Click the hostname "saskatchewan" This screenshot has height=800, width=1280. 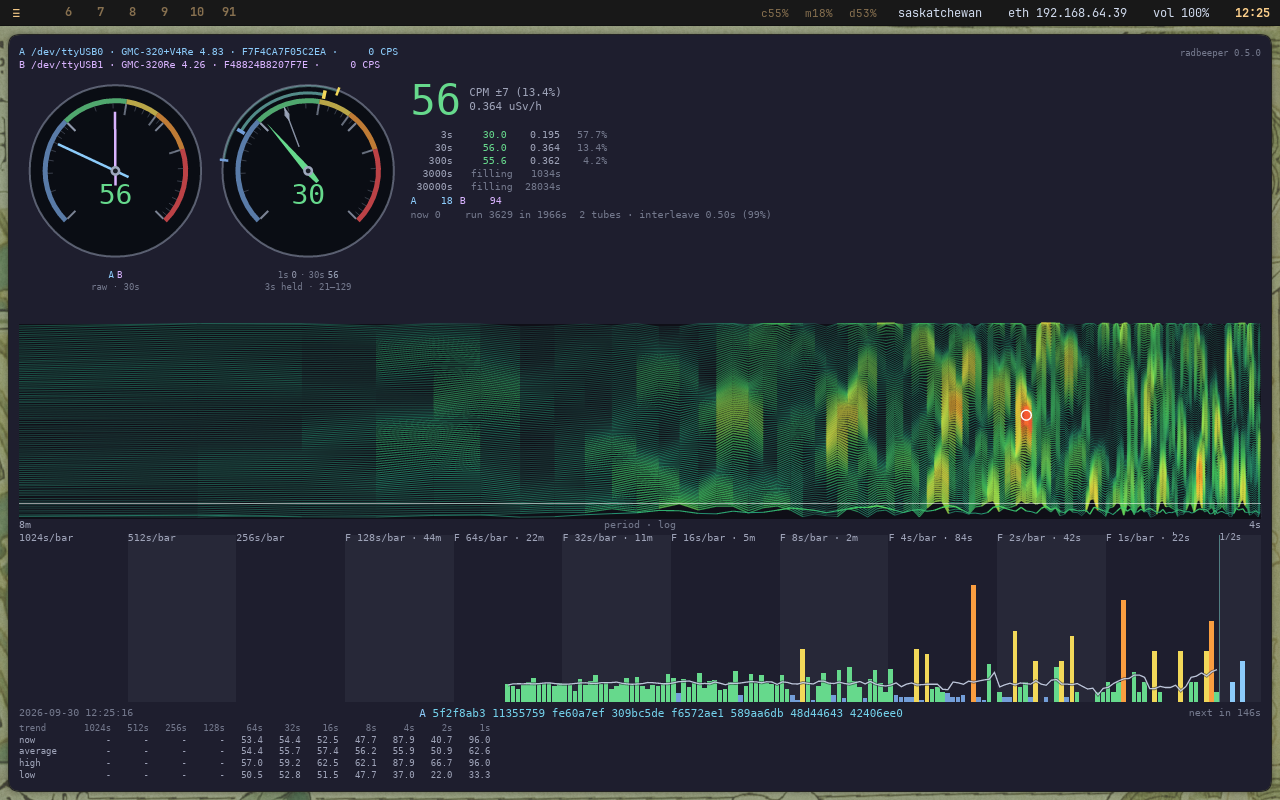point(940,13)
